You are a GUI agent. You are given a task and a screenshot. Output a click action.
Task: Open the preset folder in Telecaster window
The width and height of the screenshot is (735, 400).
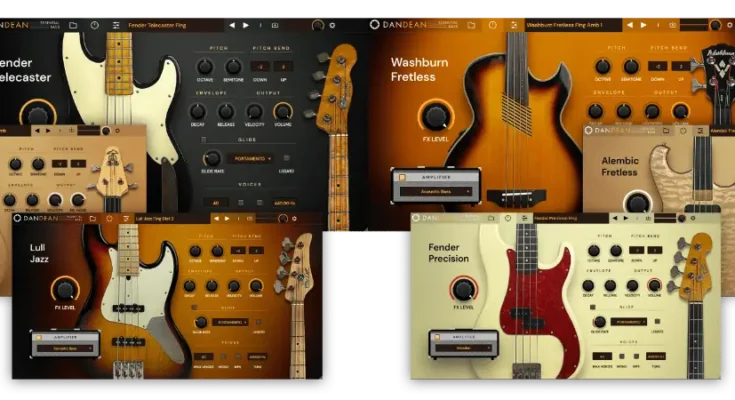pos(73,24)
